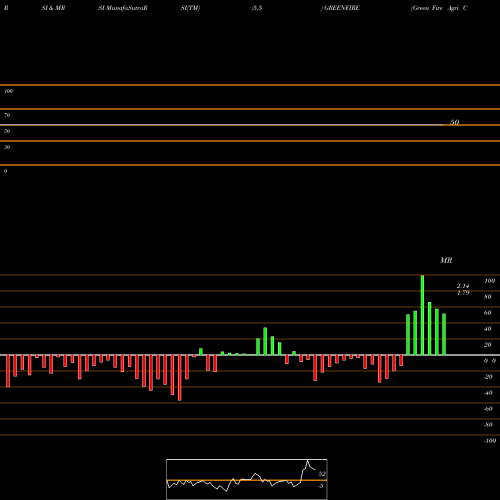This screenshot has width=500, height=500.
Task: Click the 'SI(TM)' header label
Action: click(190, 8)
